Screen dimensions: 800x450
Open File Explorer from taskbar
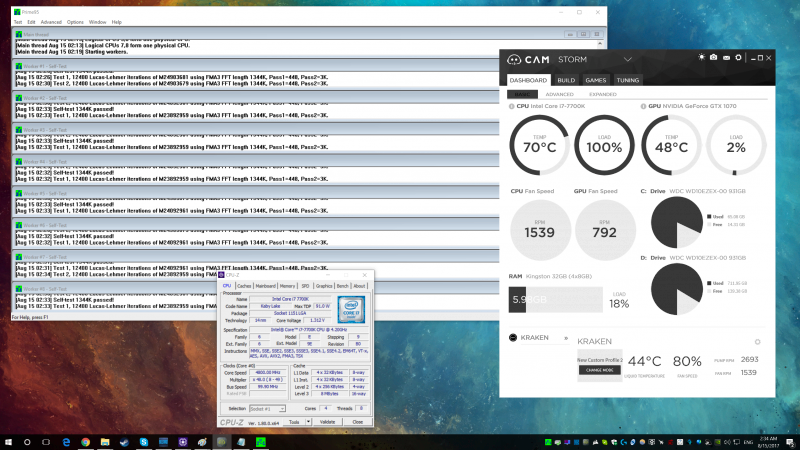[x=105, y=442]
